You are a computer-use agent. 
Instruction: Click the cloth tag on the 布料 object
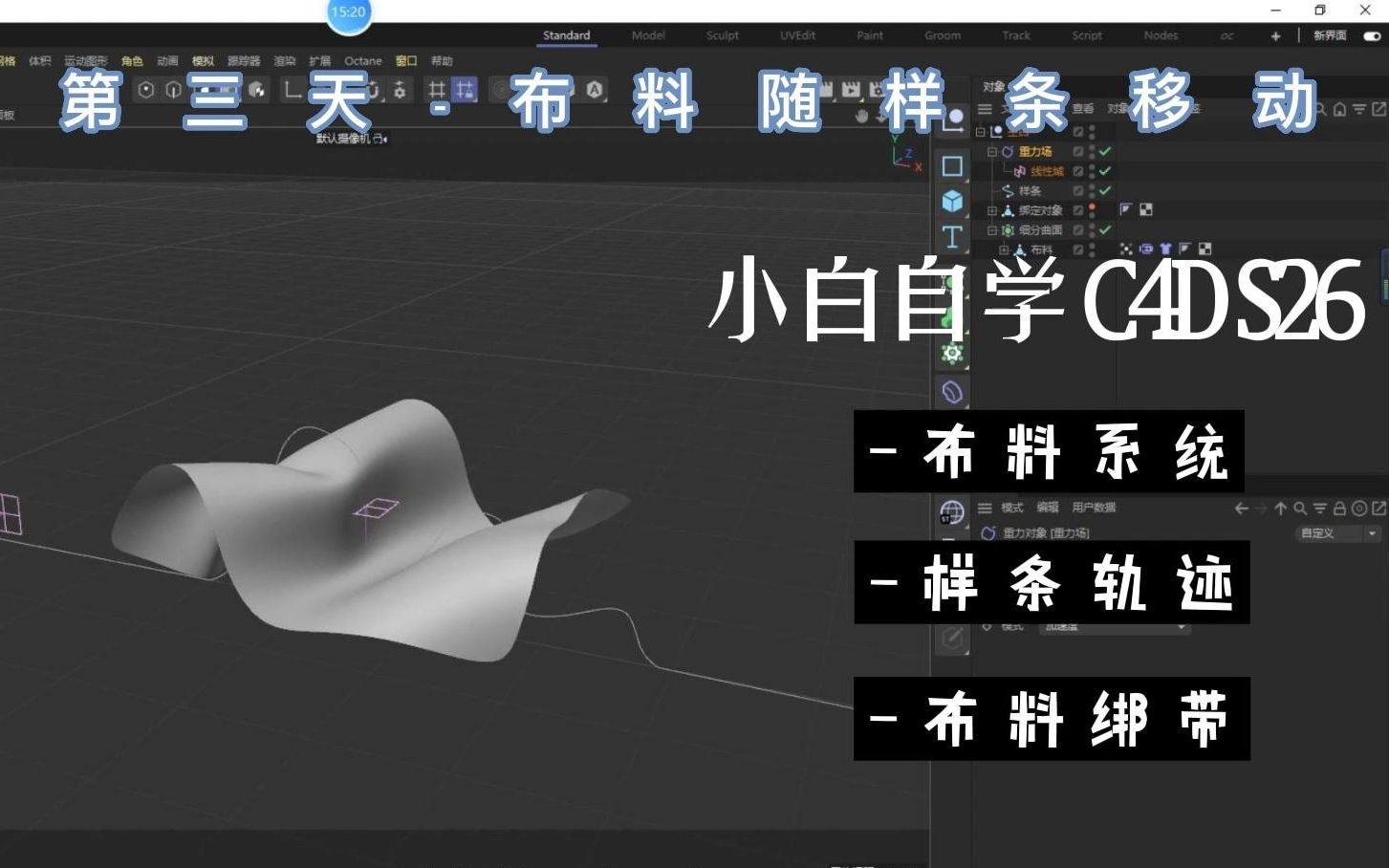1164,249
